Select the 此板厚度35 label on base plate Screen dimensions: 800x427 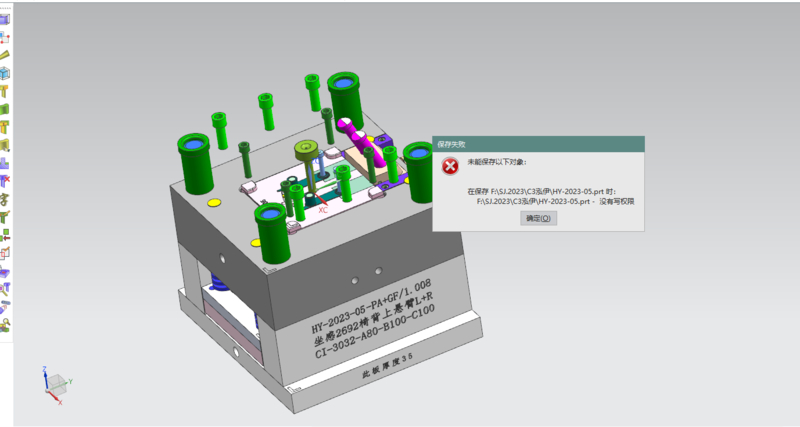(x=387, y=366)
